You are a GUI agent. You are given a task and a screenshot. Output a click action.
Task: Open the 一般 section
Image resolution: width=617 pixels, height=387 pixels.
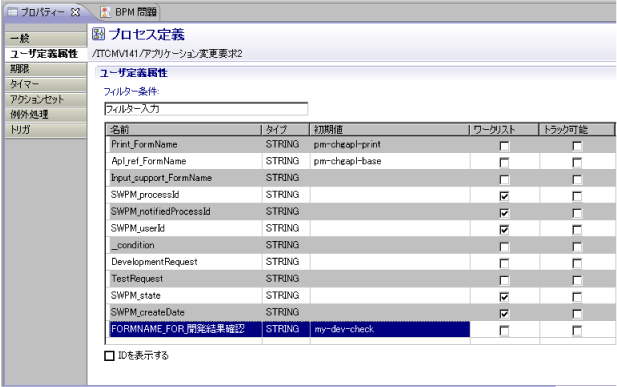(x=46, y=39)
